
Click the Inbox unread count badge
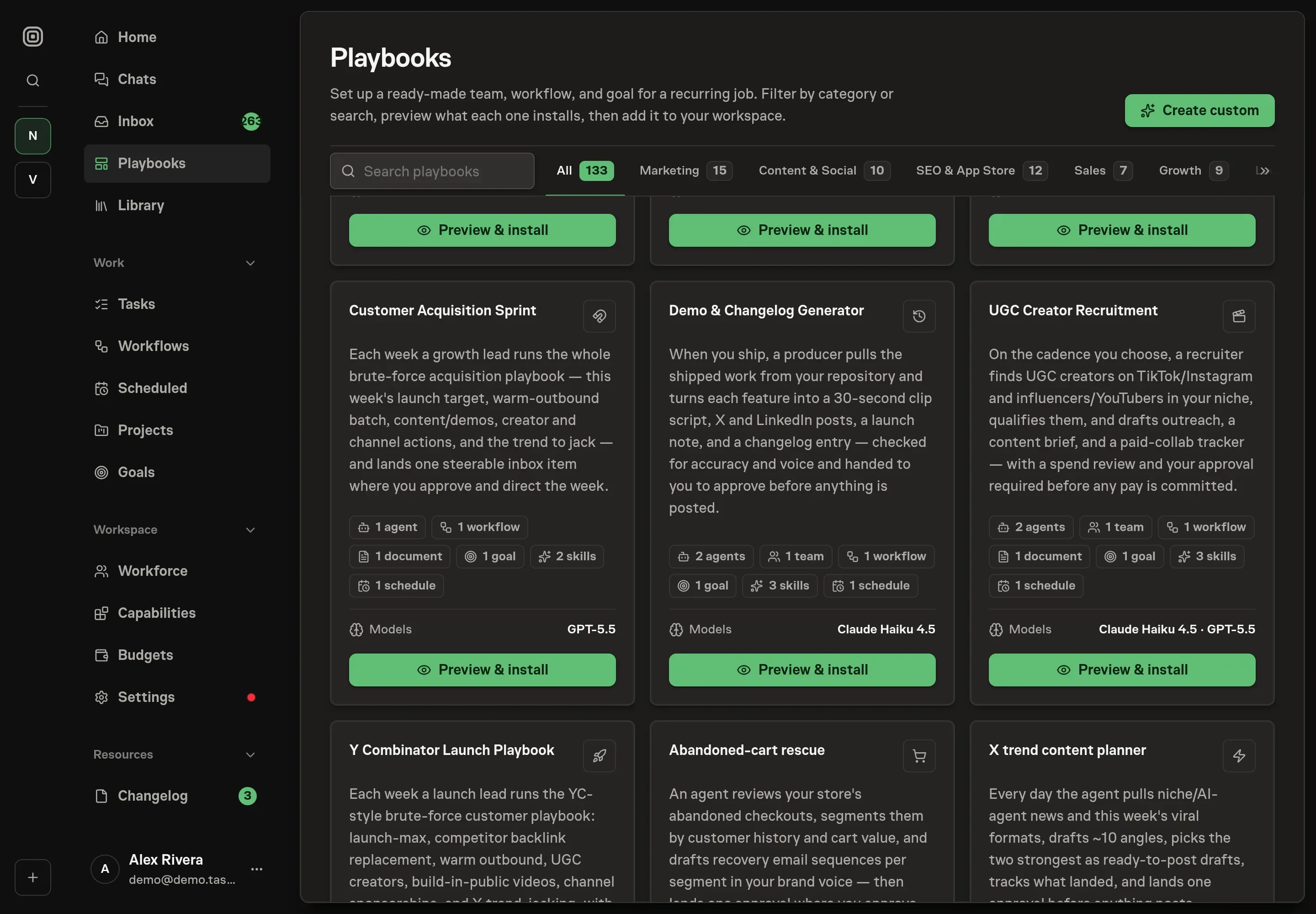(251, 122)
